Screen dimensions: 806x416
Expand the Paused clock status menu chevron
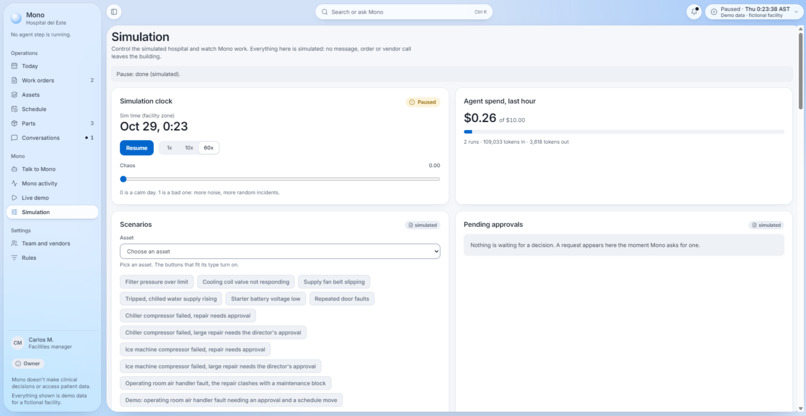click(x=796, y=12)
